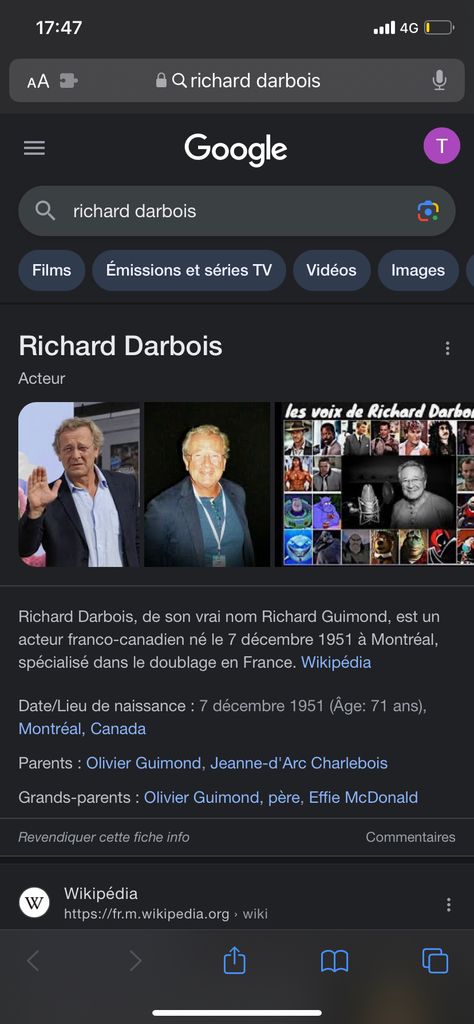474x1024 pixels.
Task: Open the AA reader text size menu
Action: (x=38, y=82)
